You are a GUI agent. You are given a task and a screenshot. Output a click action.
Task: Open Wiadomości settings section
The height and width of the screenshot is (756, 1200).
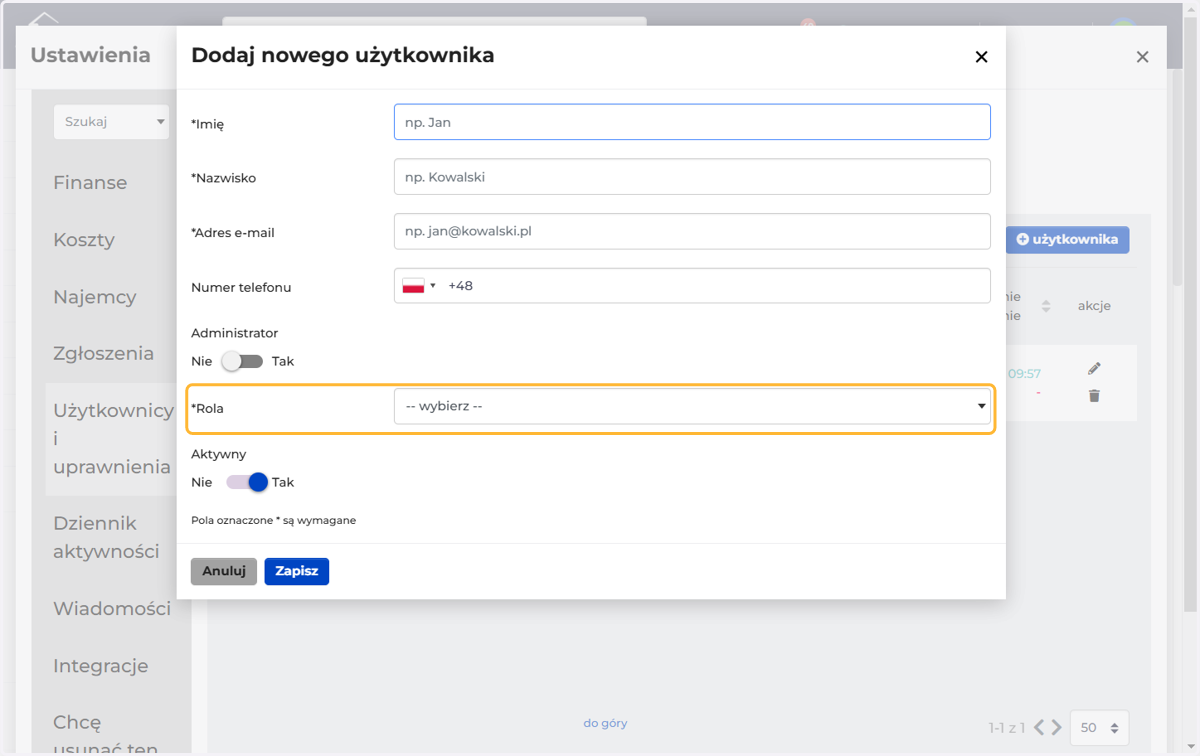[x=112, y=609]
